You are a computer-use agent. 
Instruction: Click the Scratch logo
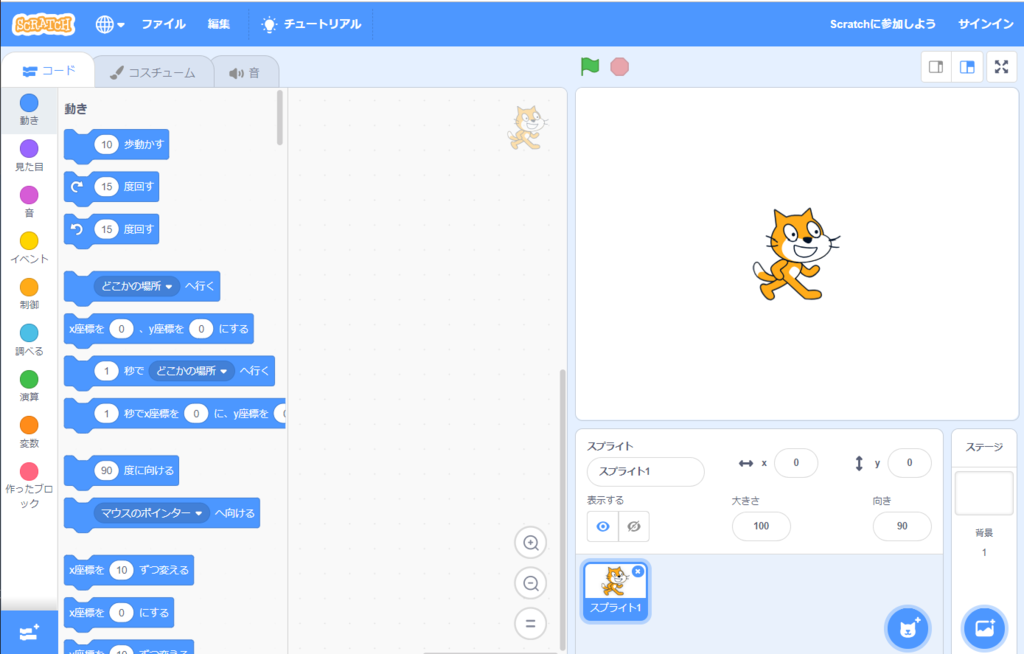[x=44, y=24]
